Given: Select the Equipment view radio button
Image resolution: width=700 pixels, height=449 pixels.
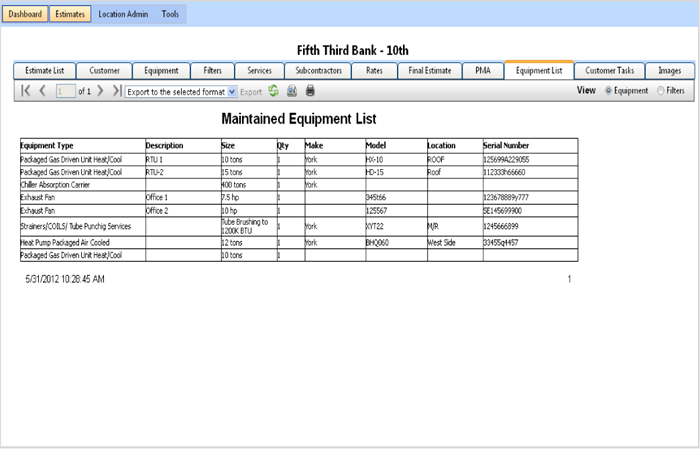Looking at the screenshot, I should (x=608, y=91).
